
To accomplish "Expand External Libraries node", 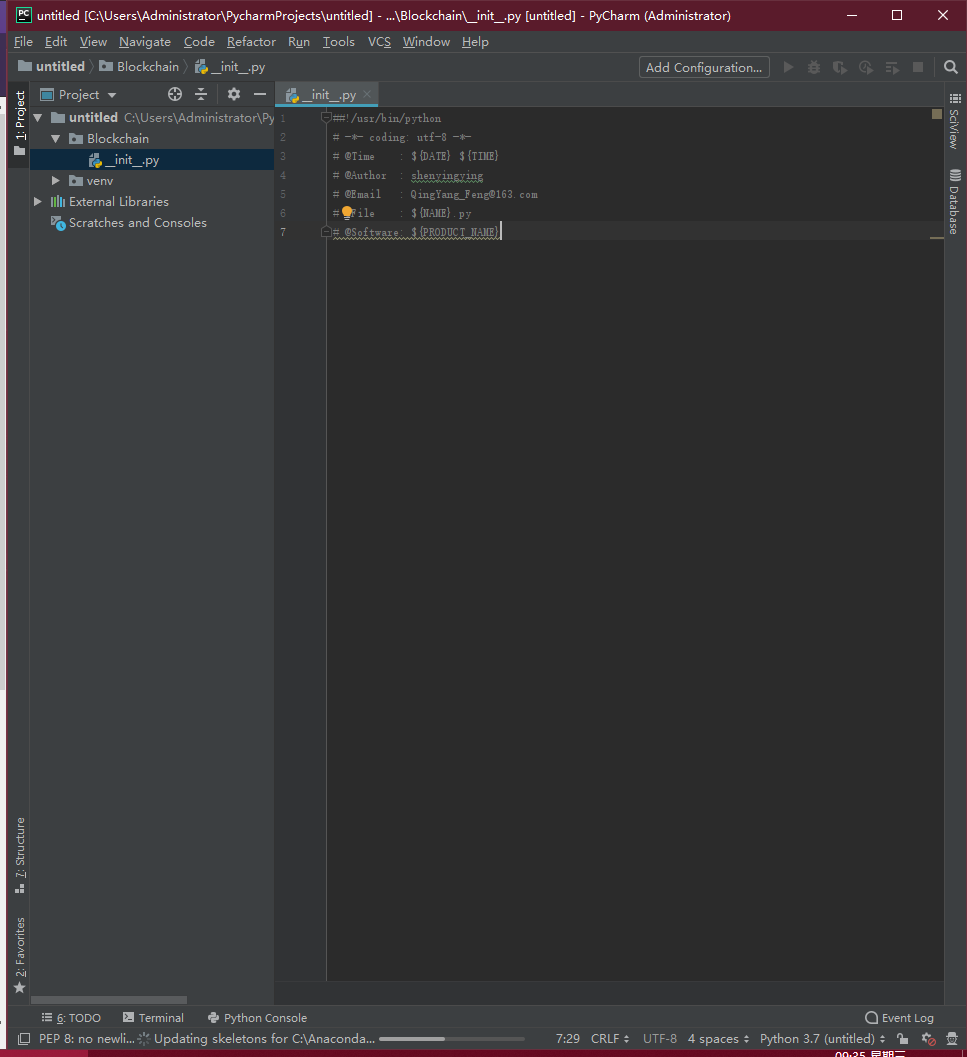I will (x=38, y=202).
